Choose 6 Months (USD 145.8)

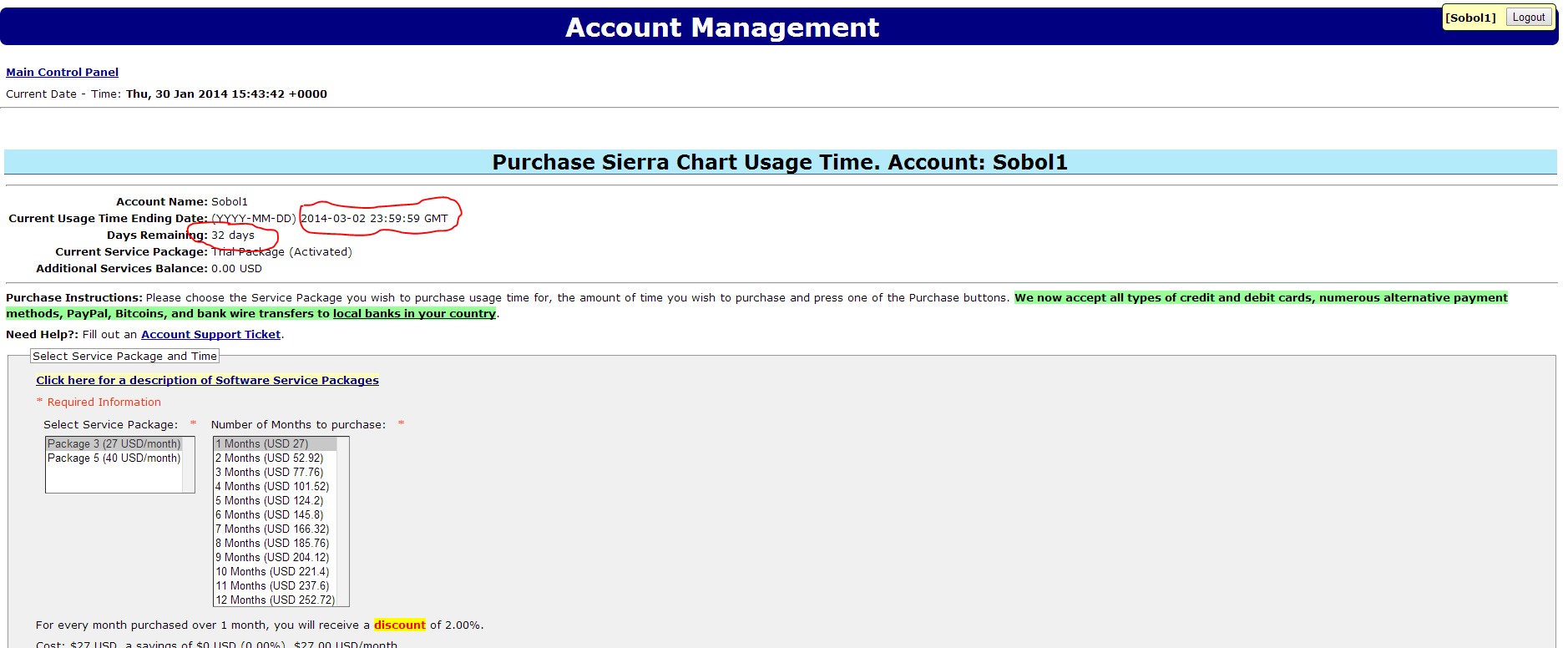(275, 515)
